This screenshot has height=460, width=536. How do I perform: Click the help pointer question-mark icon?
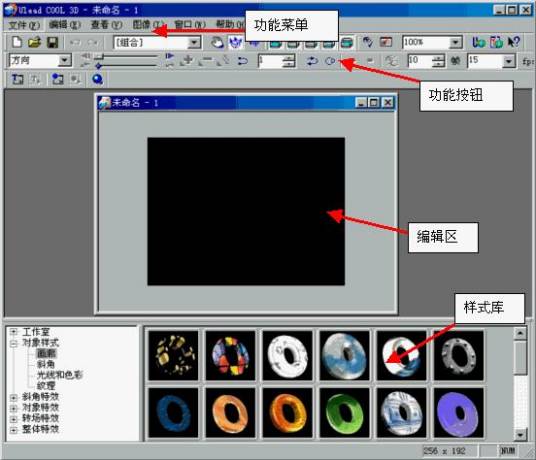514,42
